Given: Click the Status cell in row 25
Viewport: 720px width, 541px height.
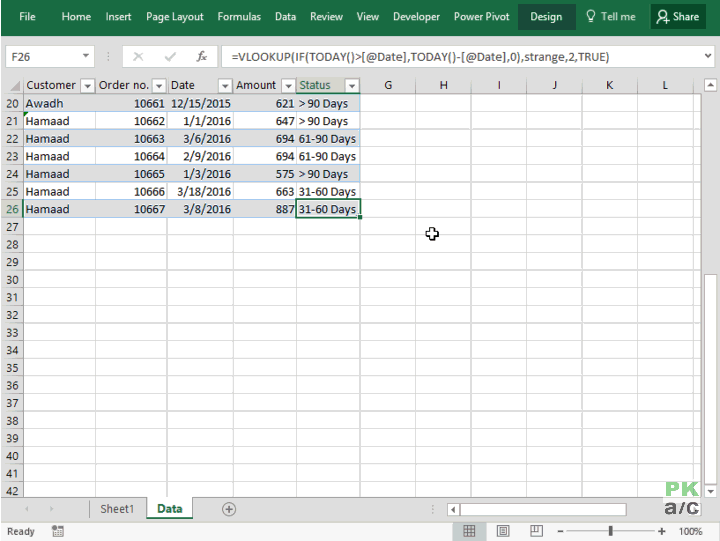Looking at the screenshot, I should coord(328,192).
